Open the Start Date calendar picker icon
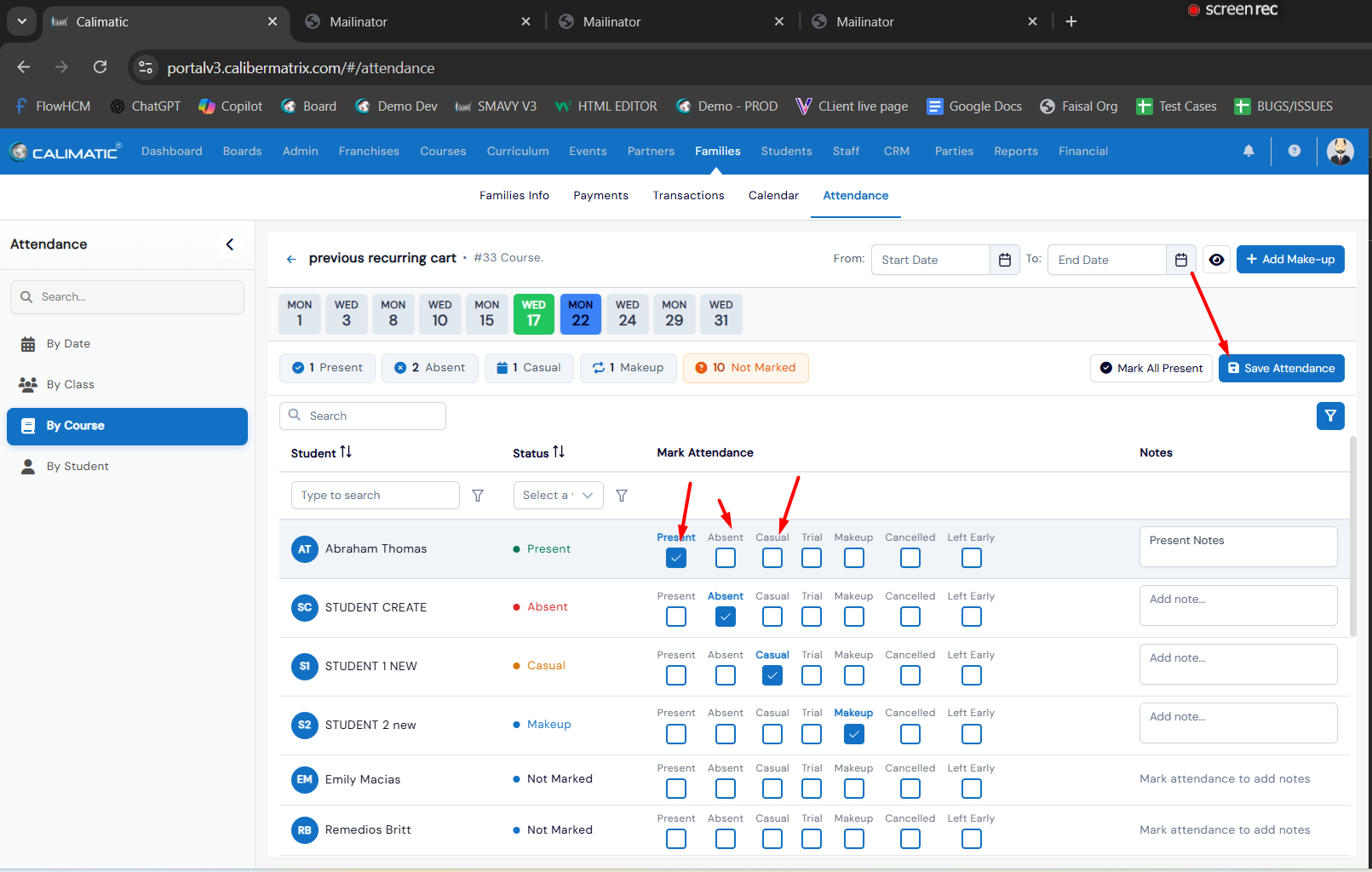Viewport: 1372px width, 872px height. (x=1004, y=260)
